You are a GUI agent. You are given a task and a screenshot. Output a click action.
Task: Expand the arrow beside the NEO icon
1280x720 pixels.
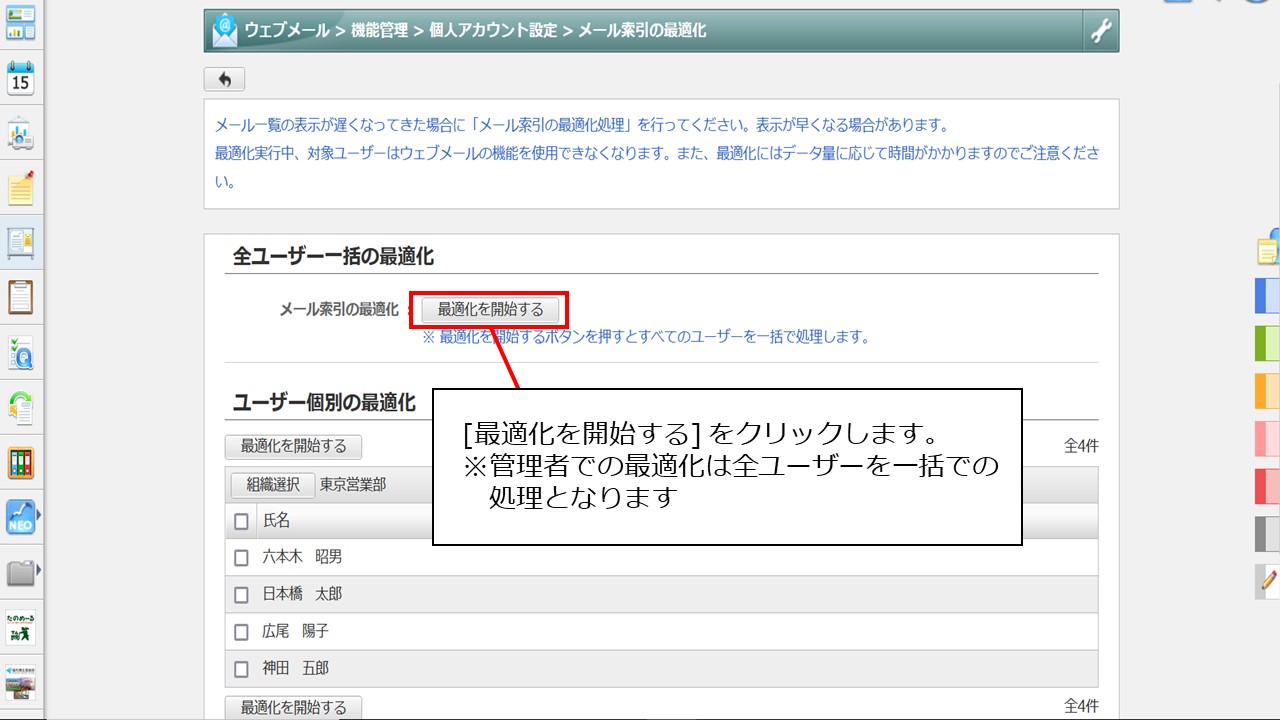point(39,516)
